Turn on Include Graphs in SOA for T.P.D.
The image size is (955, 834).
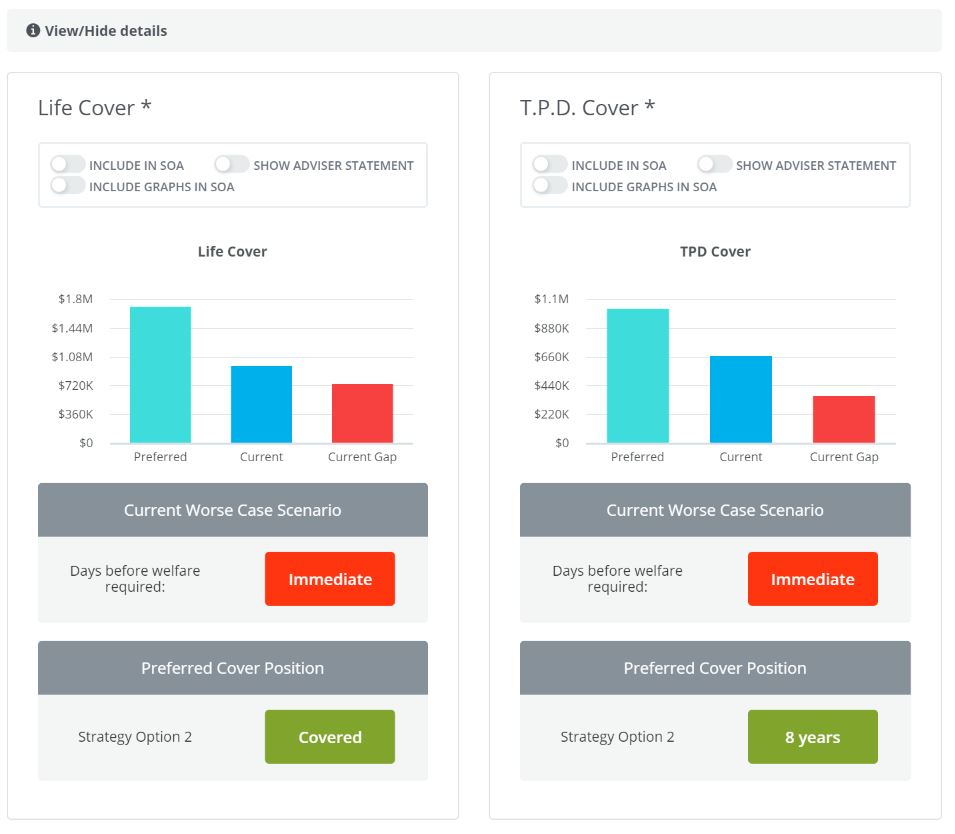tap(550, 186)
